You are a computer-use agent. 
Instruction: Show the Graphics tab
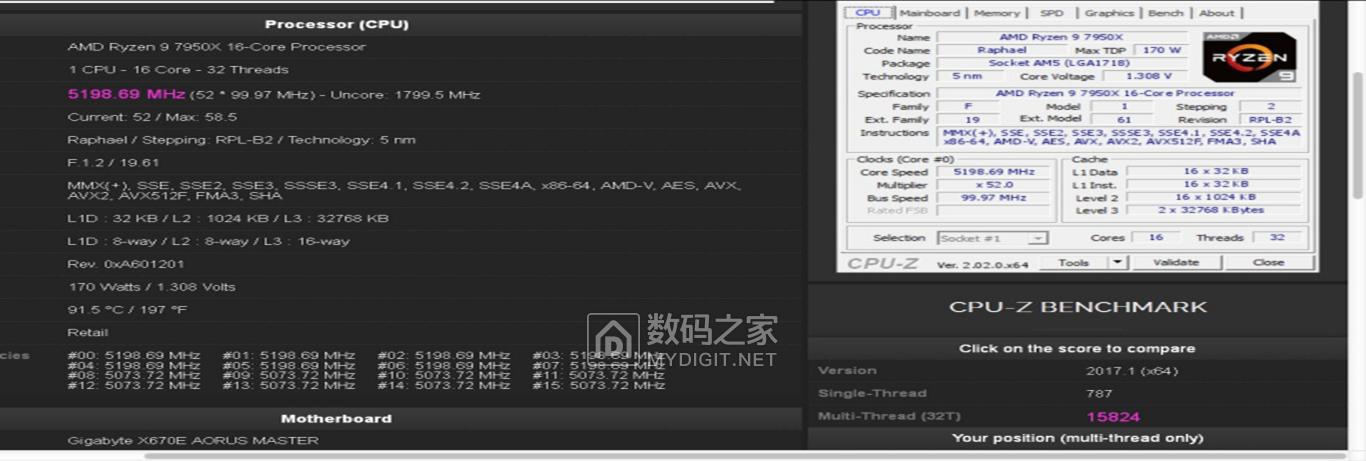point(1109,13)
